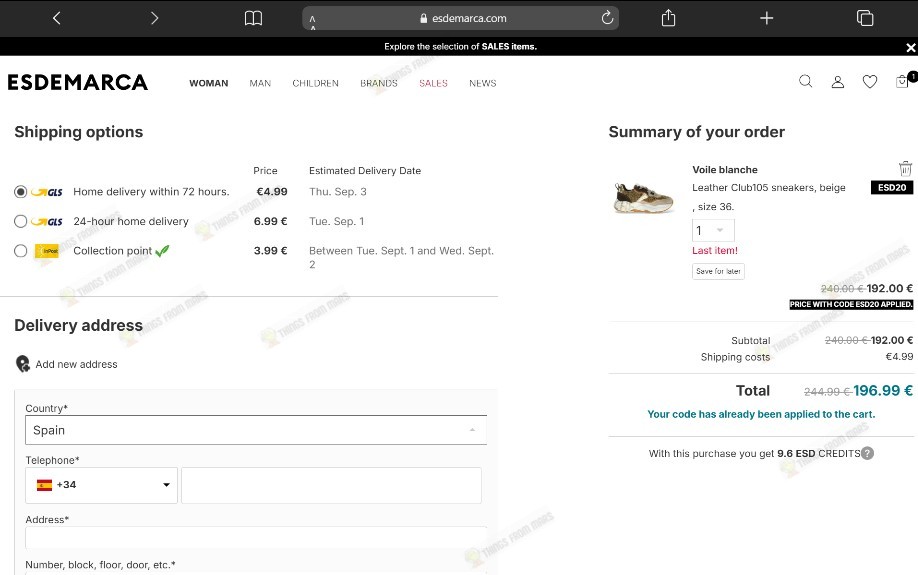This screenshot has height=575, width=918.
Task: Open the quantity dropdown showing 1
Action: pos(713,230)
